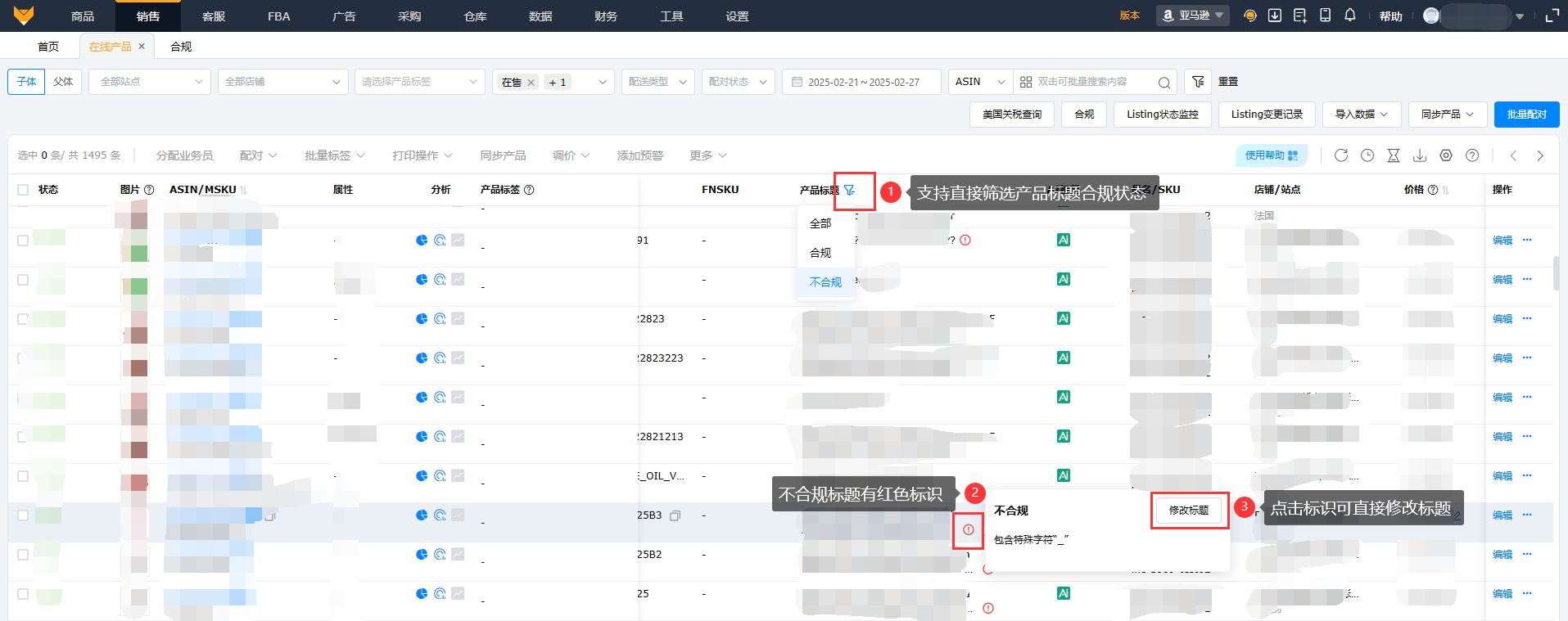Sort by the ASIN/MSKU column sort icon
This screenshot has width=1568, height=621.
pos(244,190)
